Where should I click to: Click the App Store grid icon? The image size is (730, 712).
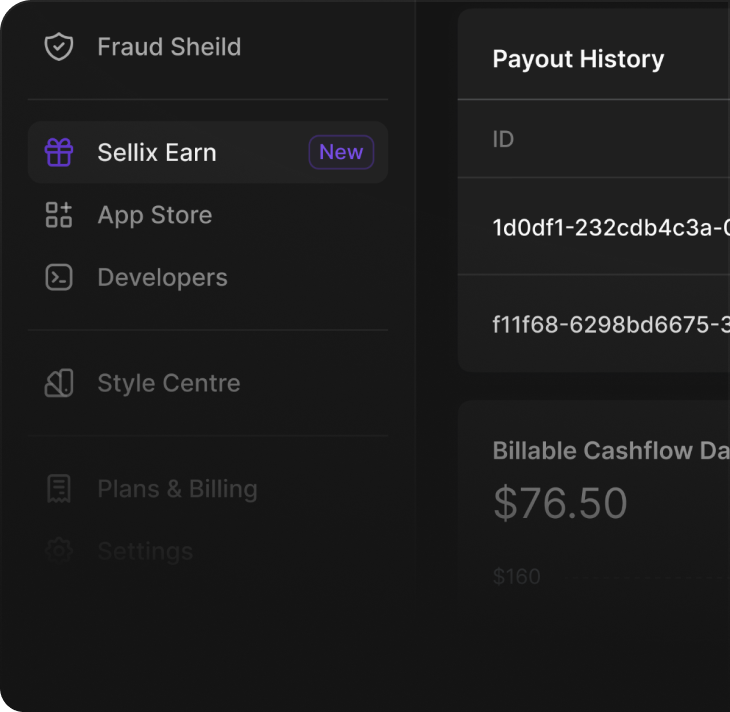click(59, 215)
